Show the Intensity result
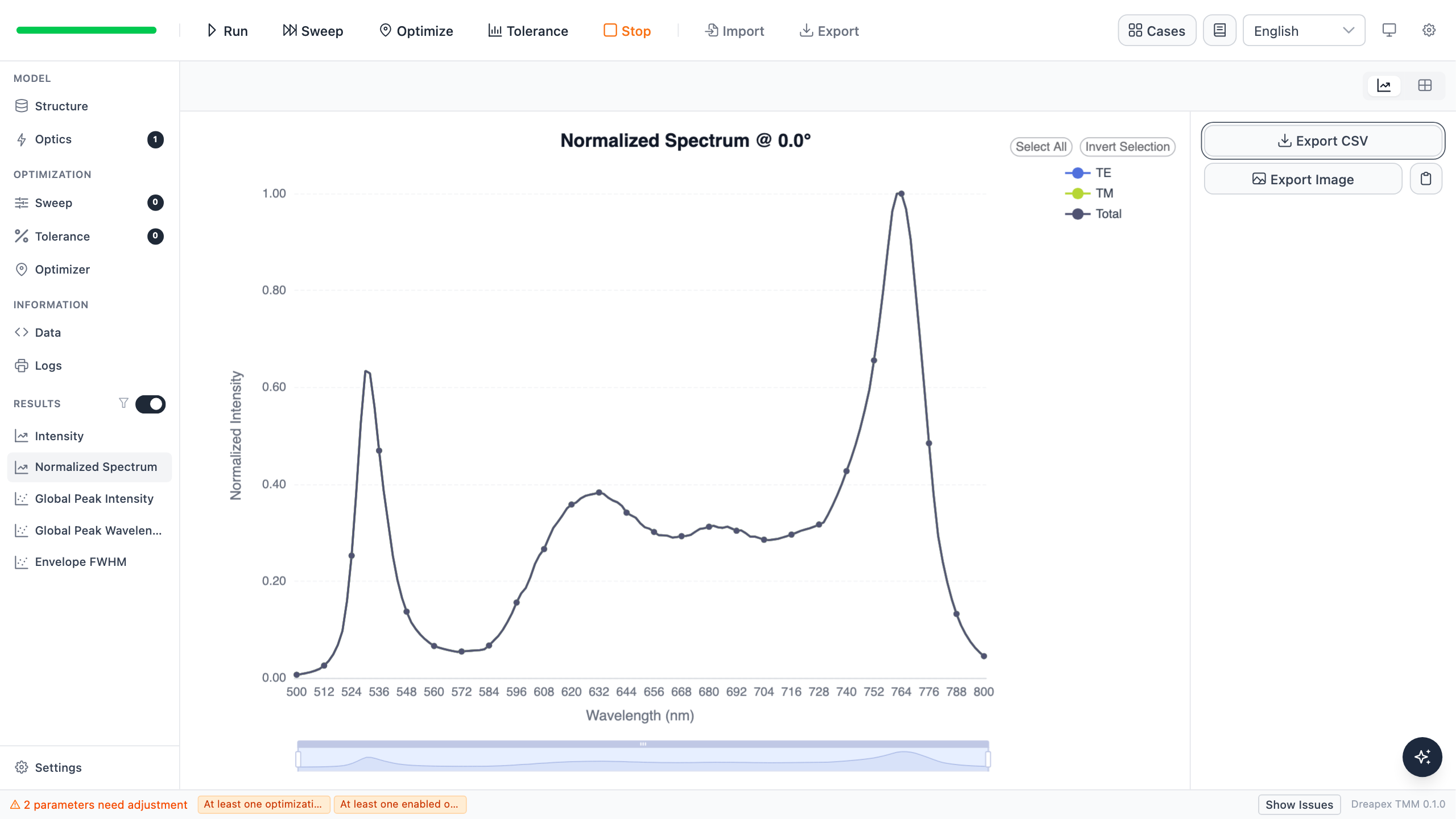 89,436
